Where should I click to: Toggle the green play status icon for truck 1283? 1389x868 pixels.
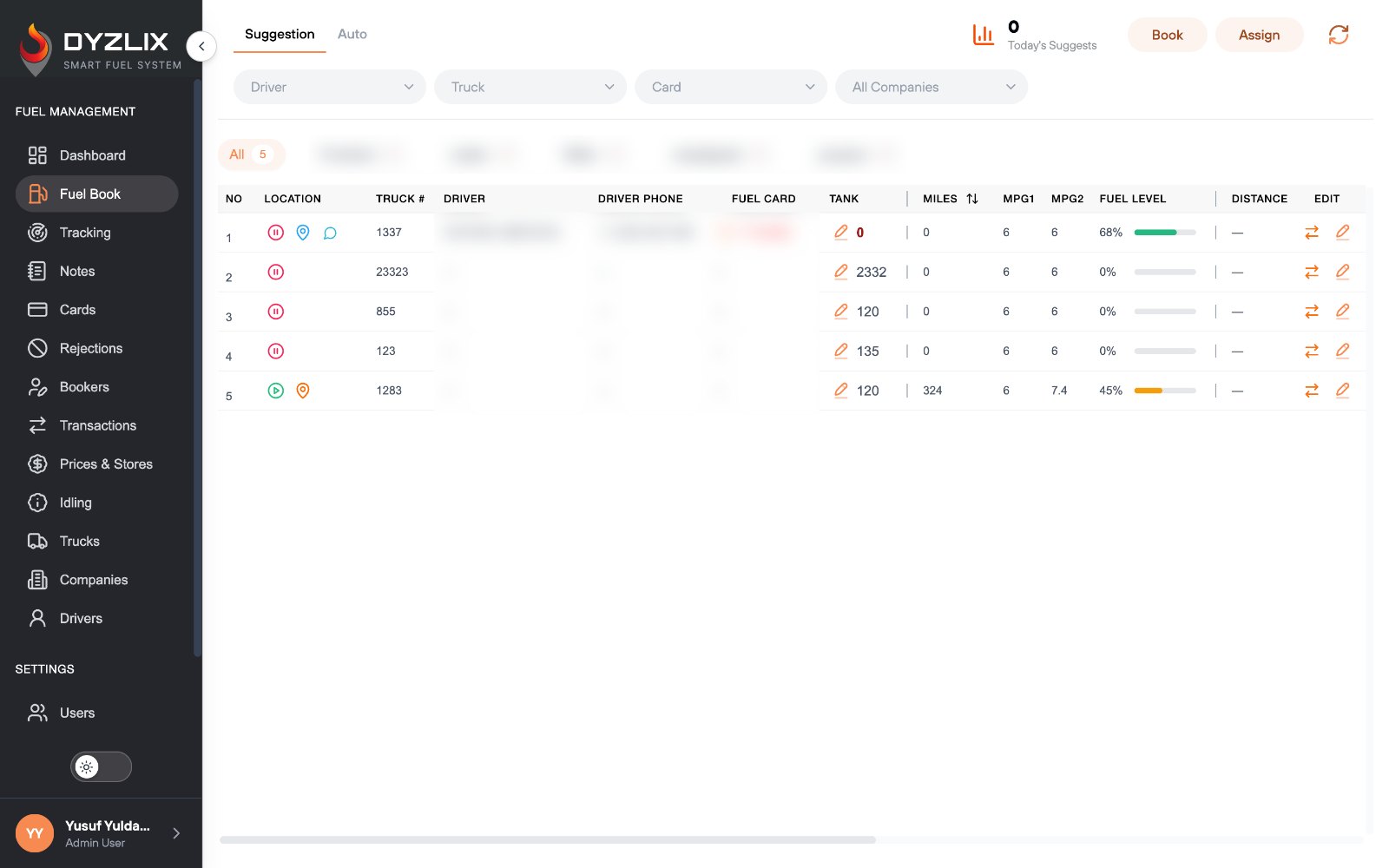tap(276, 391)
